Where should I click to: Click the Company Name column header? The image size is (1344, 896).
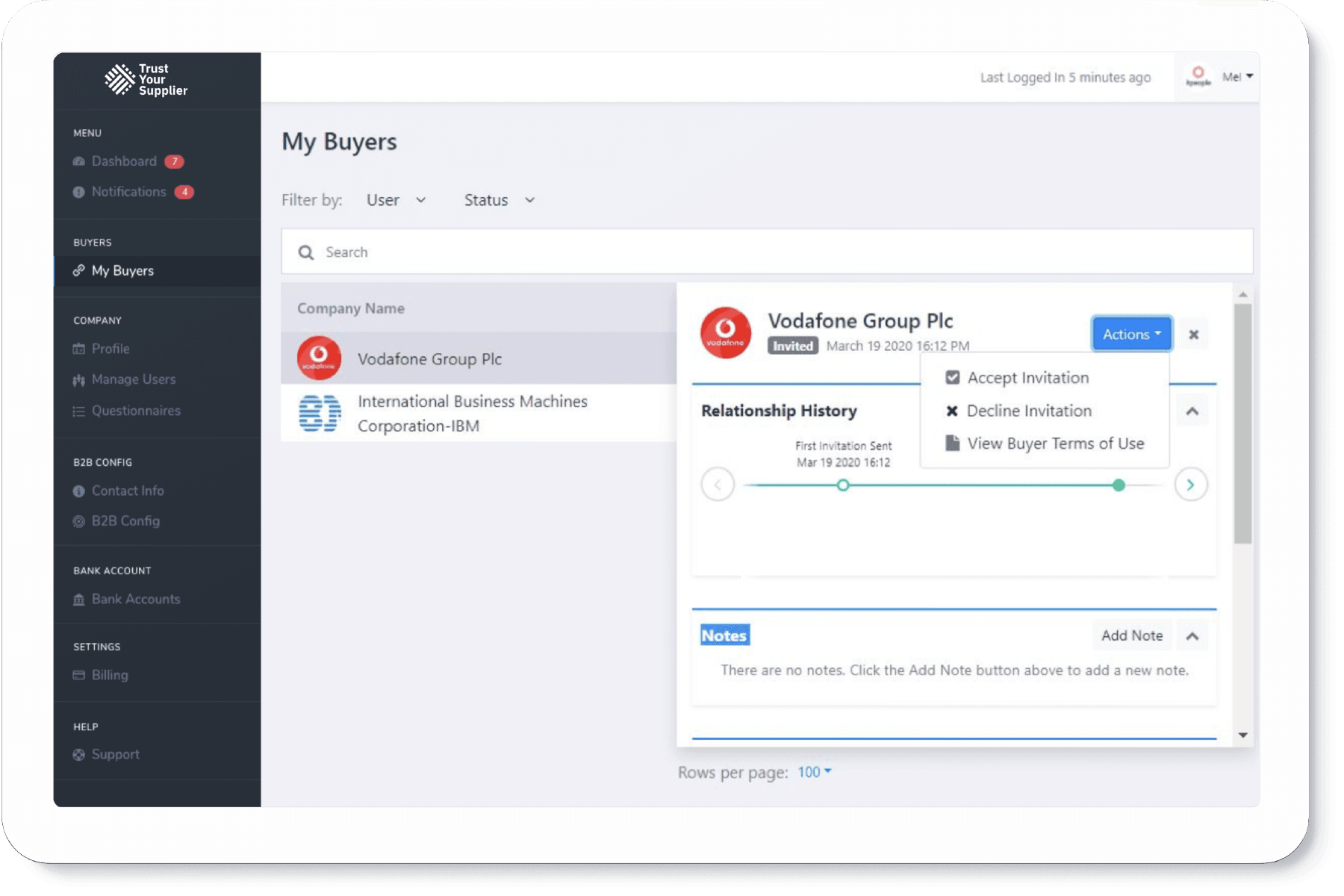pyautogui.click(x=351, y=308)
